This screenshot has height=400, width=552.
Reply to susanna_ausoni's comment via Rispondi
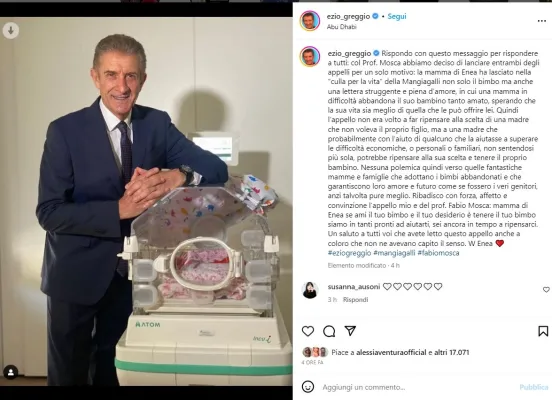click(355, 300)
